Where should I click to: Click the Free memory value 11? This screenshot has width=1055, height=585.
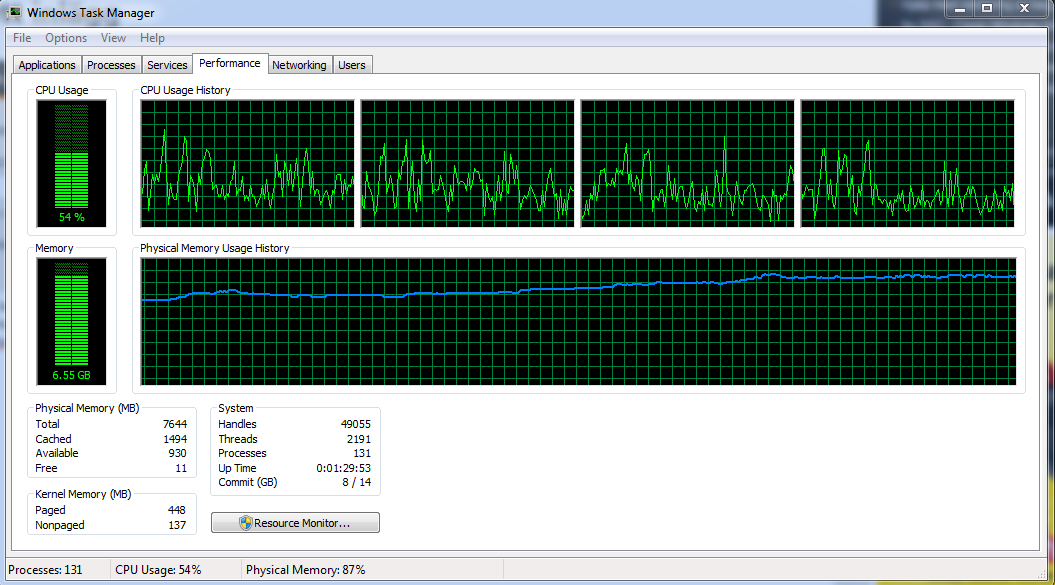point(181,468)
